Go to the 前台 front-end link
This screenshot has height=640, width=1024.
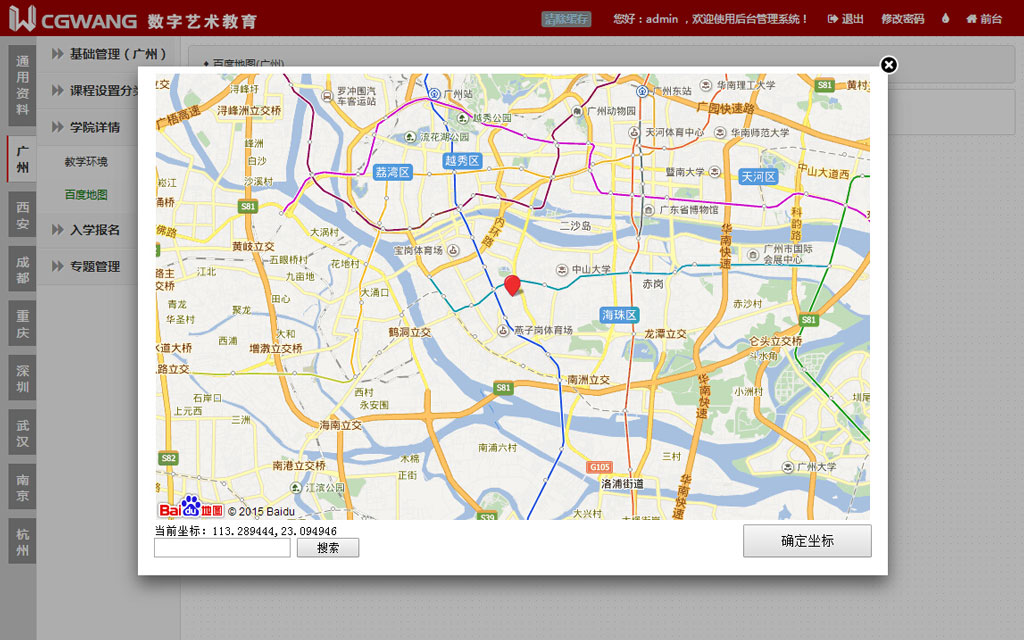click(984, 19)
